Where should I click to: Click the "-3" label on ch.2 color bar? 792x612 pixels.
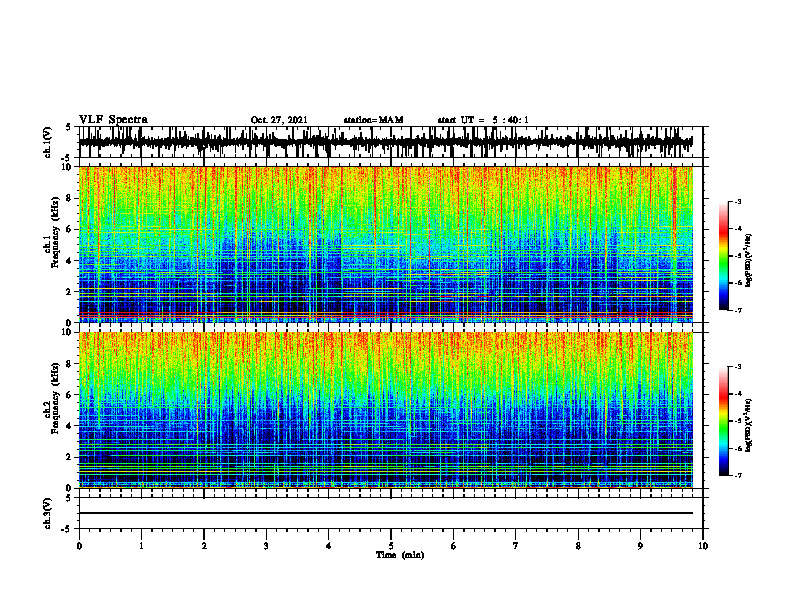click(x=737, y=367)
